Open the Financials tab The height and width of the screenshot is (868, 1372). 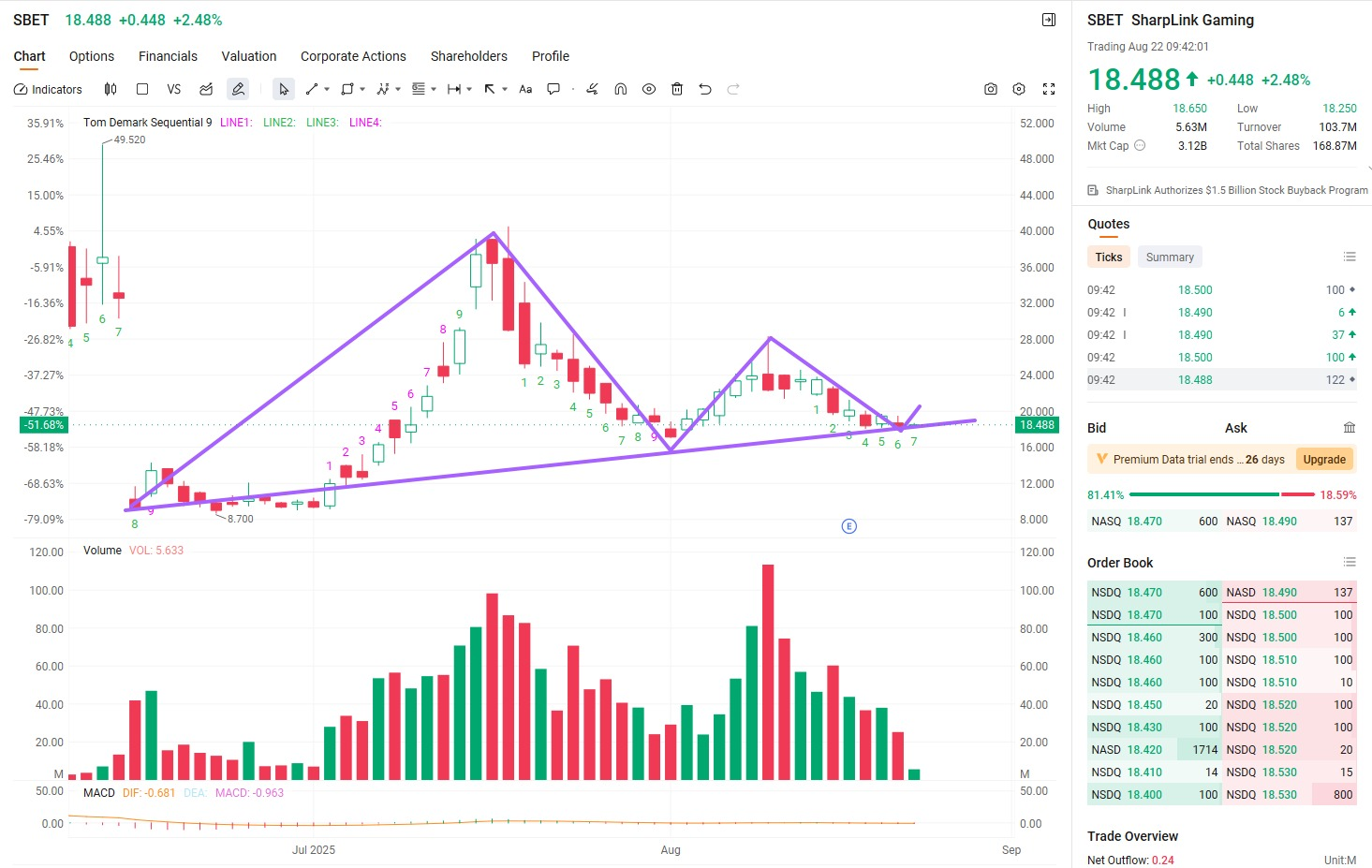(x=168, y=56)
